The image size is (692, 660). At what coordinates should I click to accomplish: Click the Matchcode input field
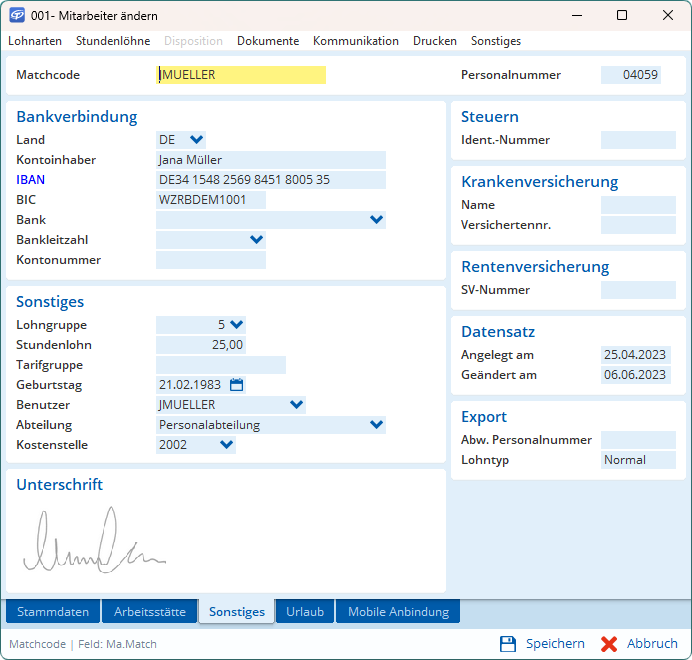click(x=241, y=75)
